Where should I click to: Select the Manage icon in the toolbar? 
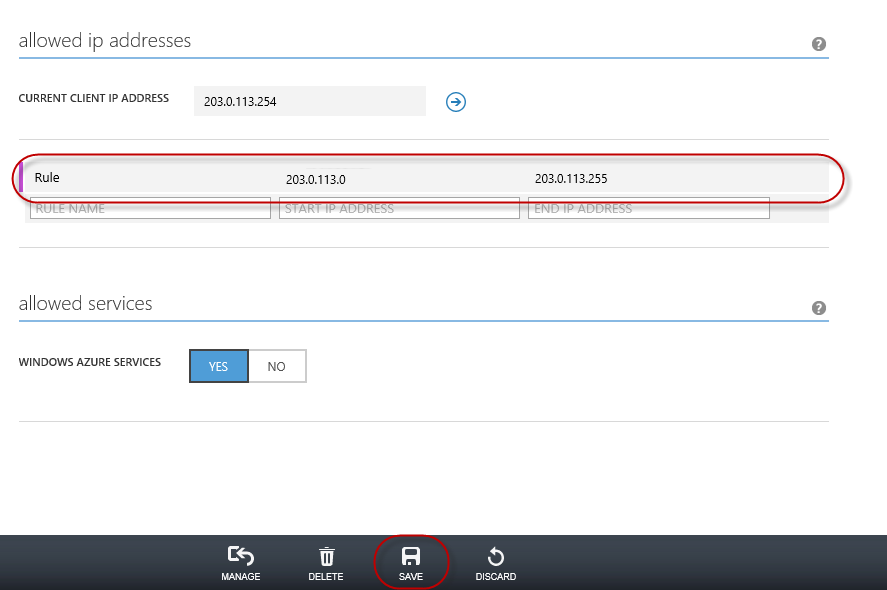240,555
